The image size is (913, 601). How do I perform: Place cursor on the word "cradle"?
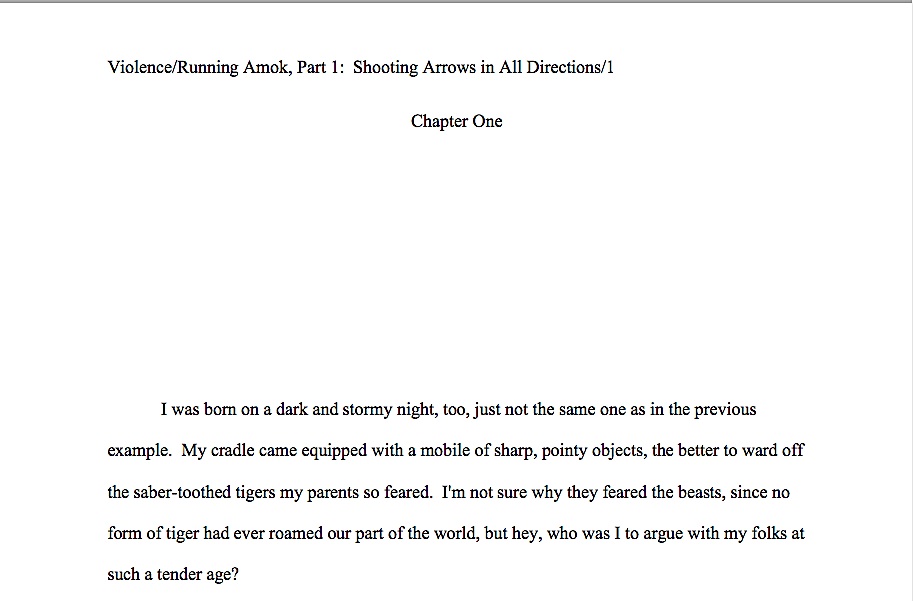[232, 450]
